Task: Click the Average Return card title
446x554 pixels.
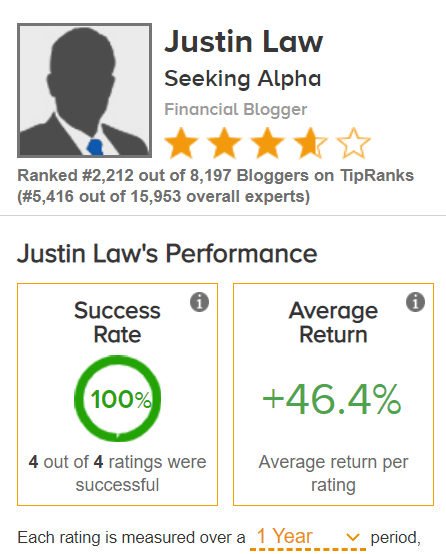Action: [333, 323]
